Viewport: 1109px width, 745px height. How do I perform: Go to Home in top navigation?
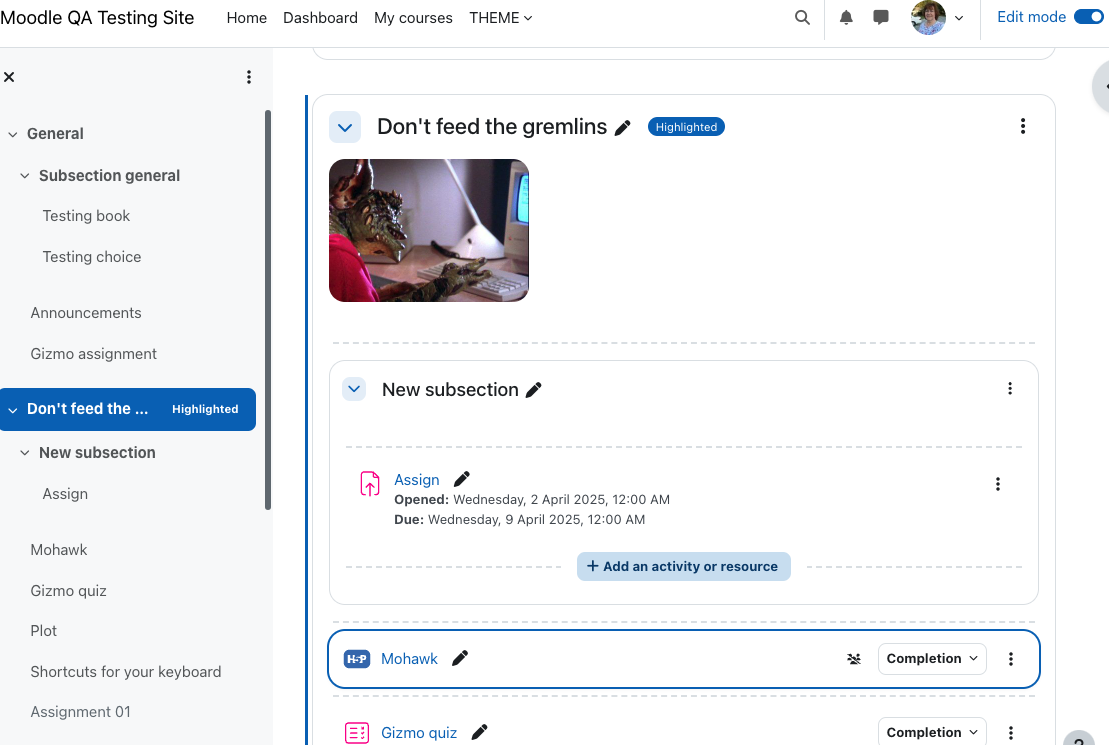pos(247,18)
